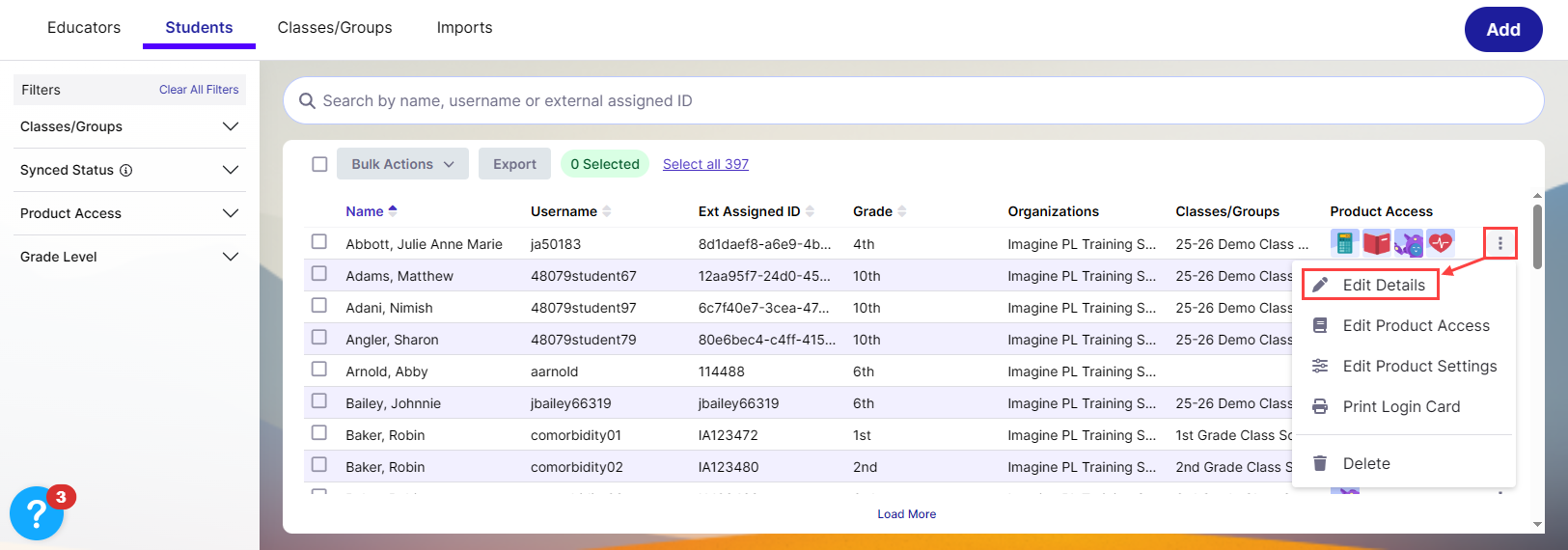The height and width of the screenshot is (550, 1568).
Task: Click the Organizations column header
Action: (x=1054, y=211)
